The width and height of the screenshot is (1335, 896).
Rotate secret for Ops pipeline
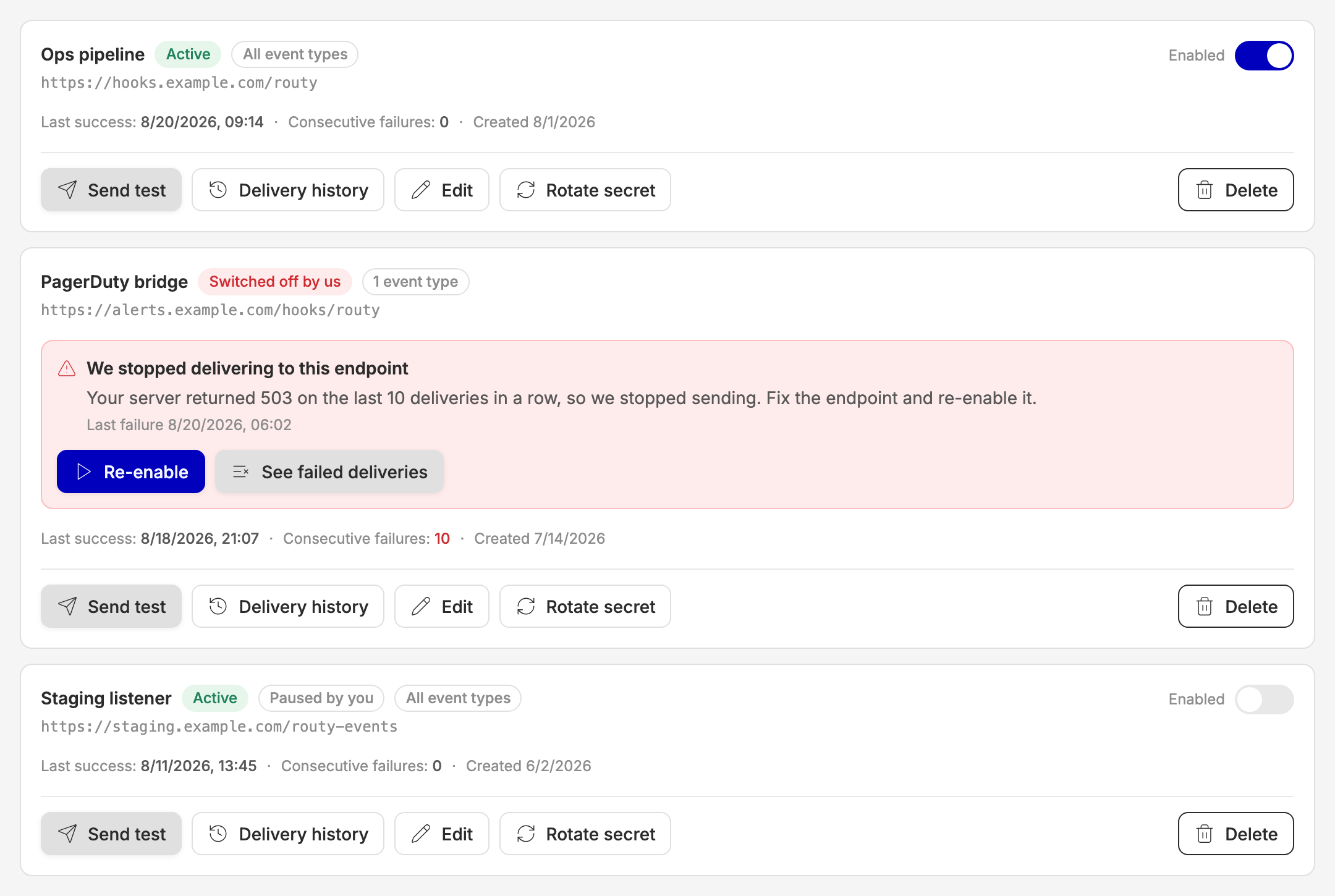pyautogui.click(x=585, y=190)
